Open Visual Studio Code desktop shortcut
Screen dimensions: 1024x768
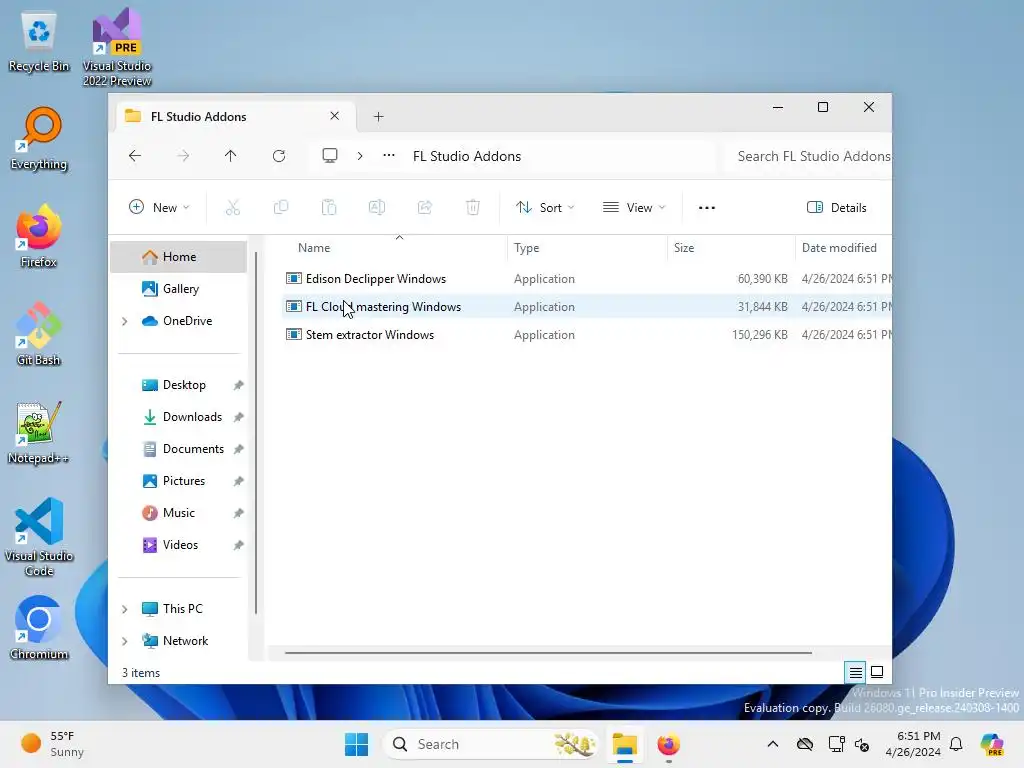coord(39,537)
